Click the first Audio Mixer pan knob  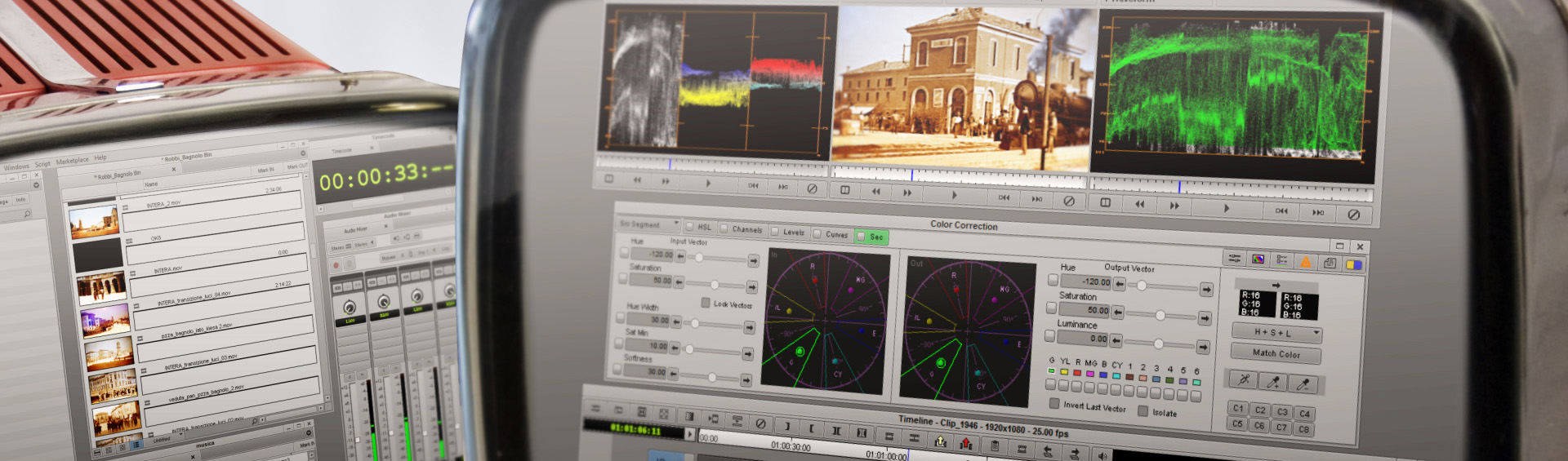[x=350, y=308]
